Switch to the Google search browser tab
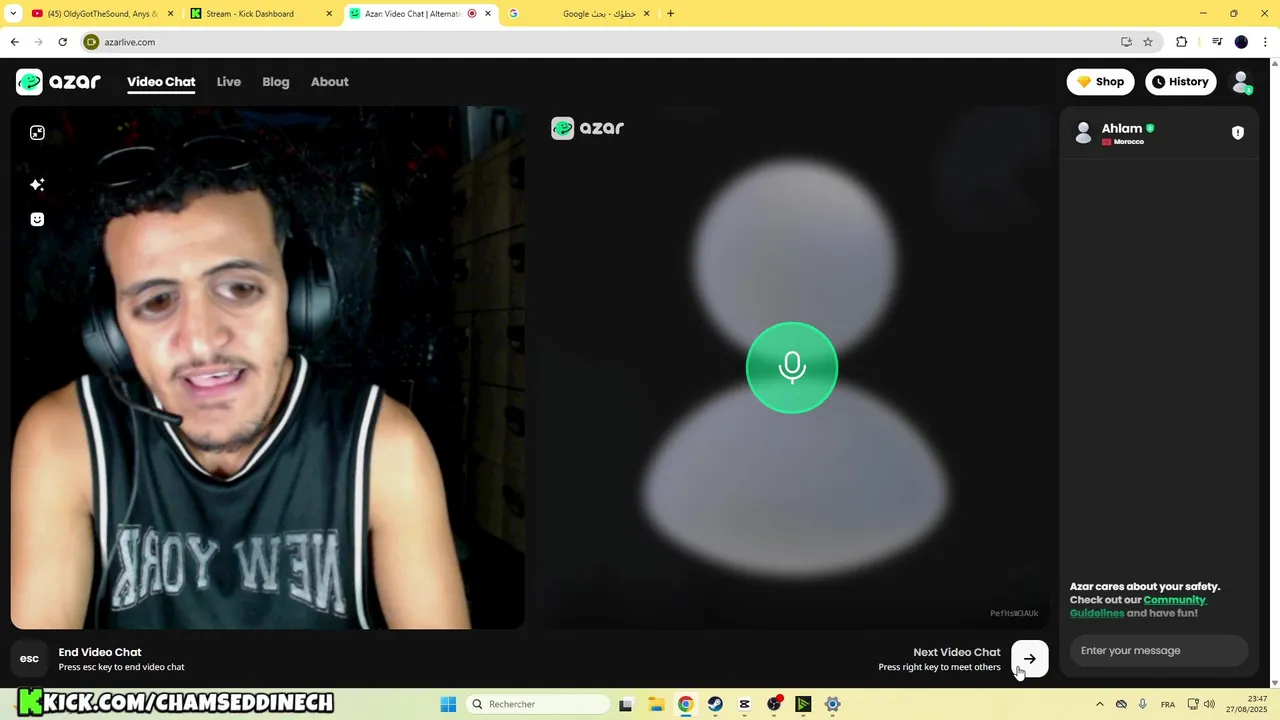This screenshot has height=720, width=1280. tap(580, 14)
